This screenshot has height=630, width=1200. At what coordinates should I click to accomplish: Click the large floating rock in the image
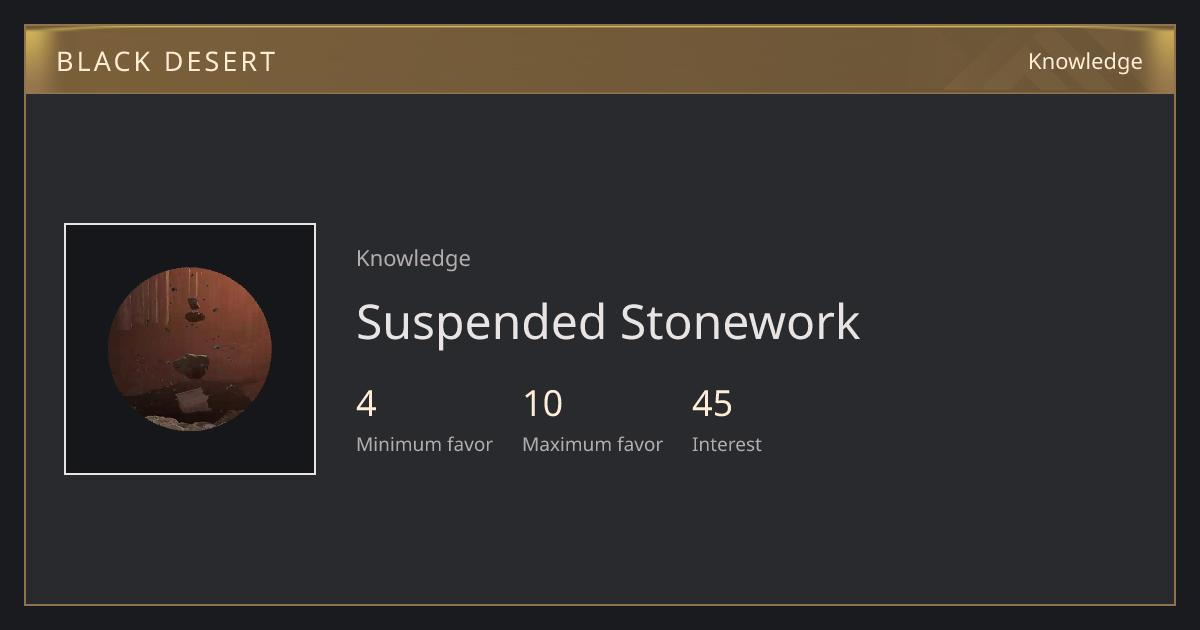point(190,366)
